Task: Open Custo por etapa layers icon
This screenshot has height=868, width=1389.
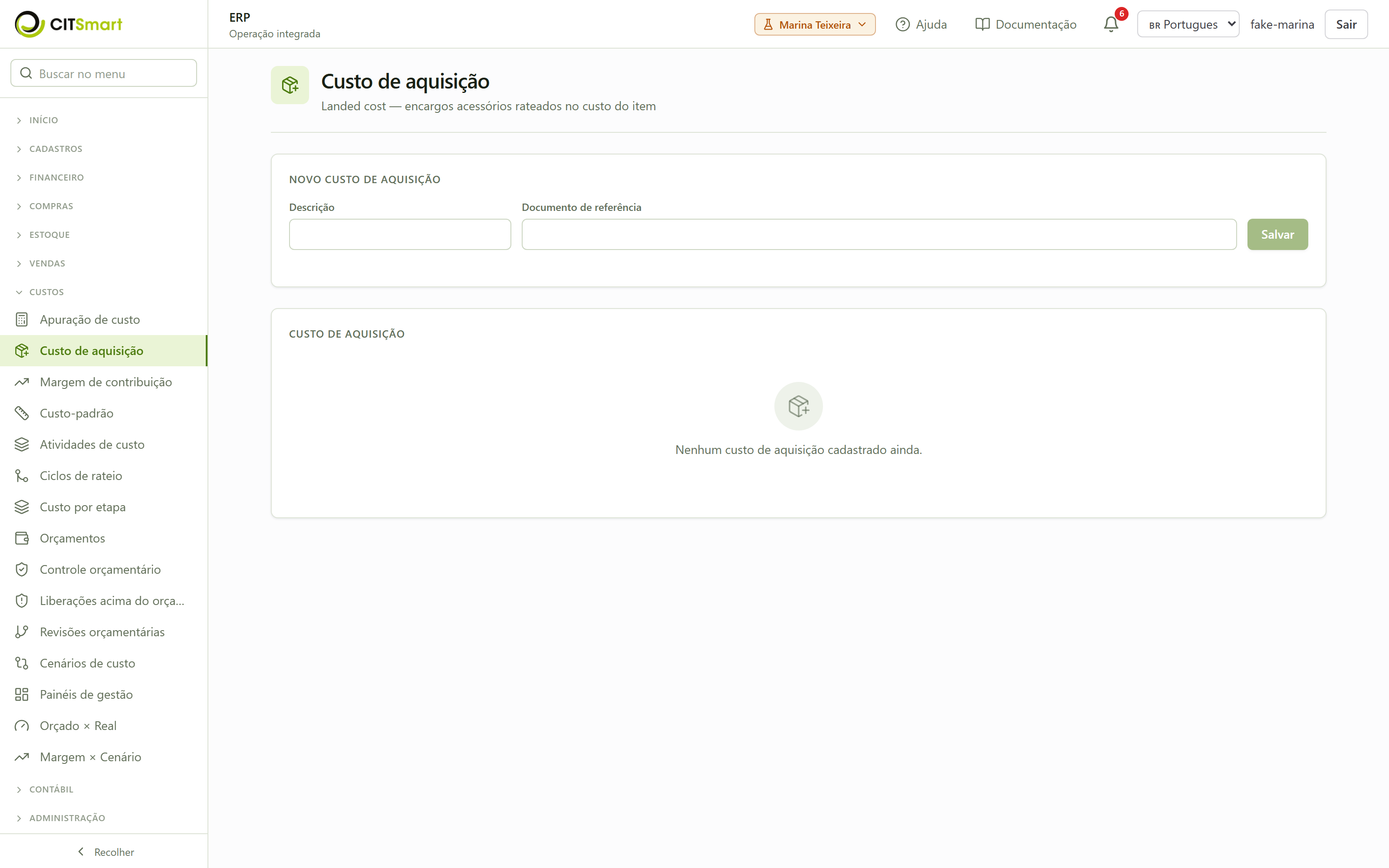Action: point(22,507)
